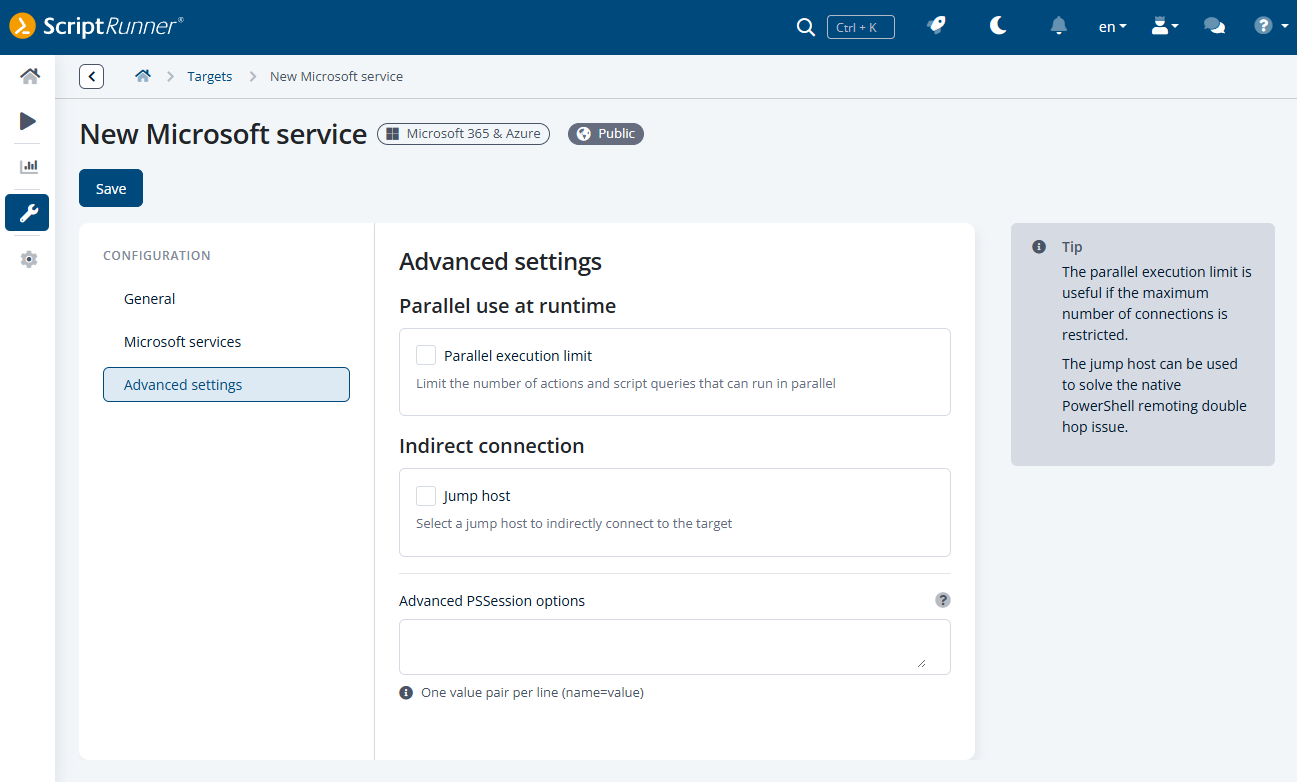Go to Home in the sidebar
The height and width of the screenshot is (782, 1297).
click(x=29, y=76)
